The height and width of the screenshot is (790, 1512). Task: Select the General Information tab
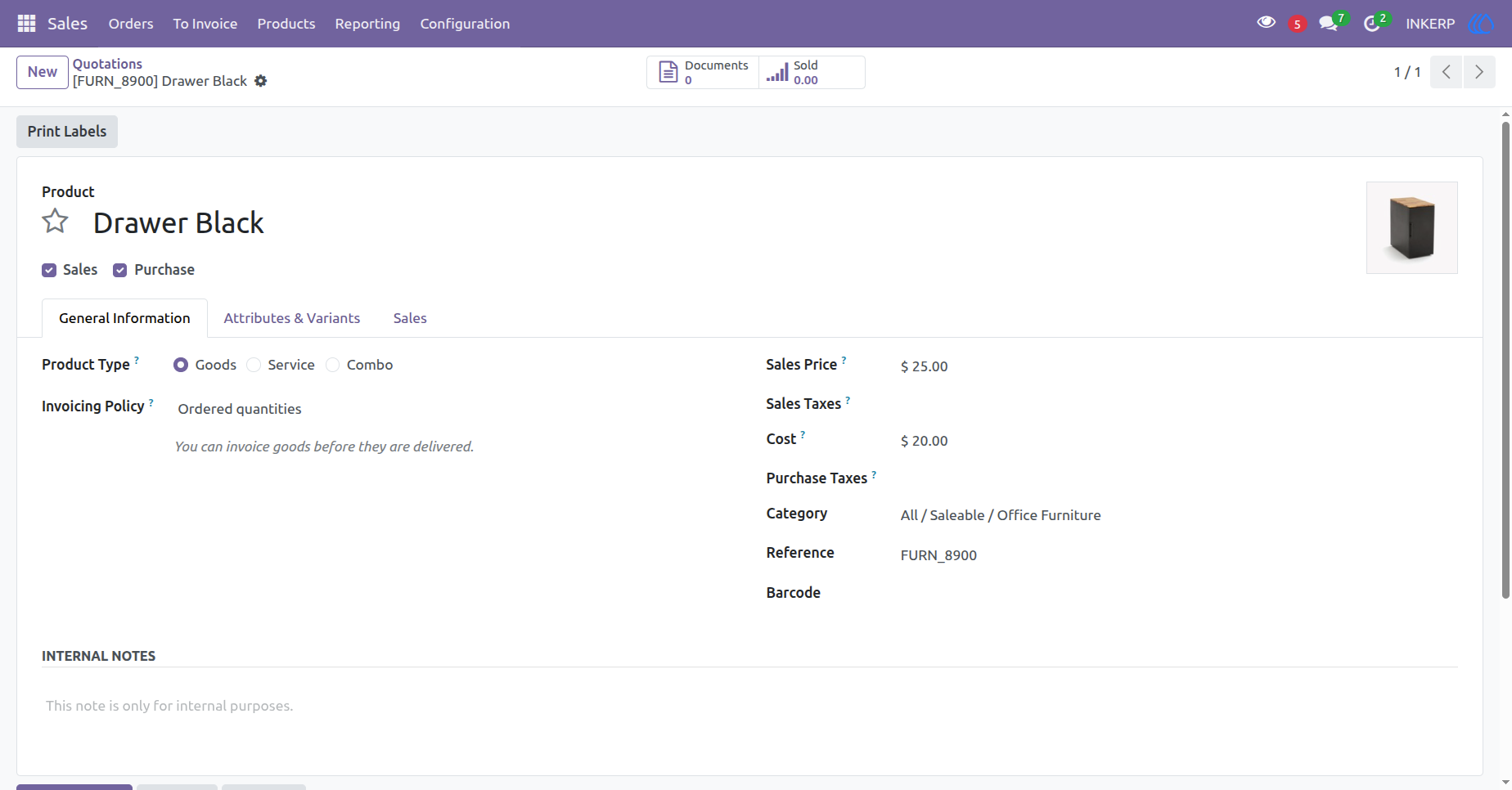(124, 318)
